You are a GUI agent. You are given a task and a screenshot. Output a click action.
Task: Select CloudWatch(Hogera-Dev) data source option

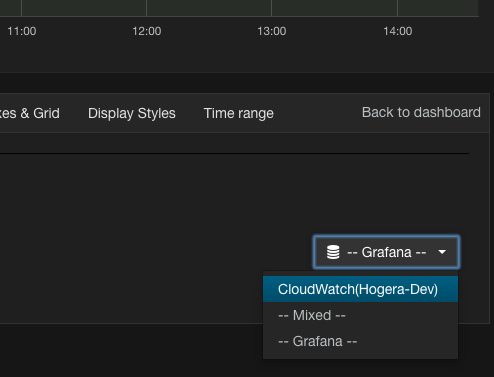360,289
